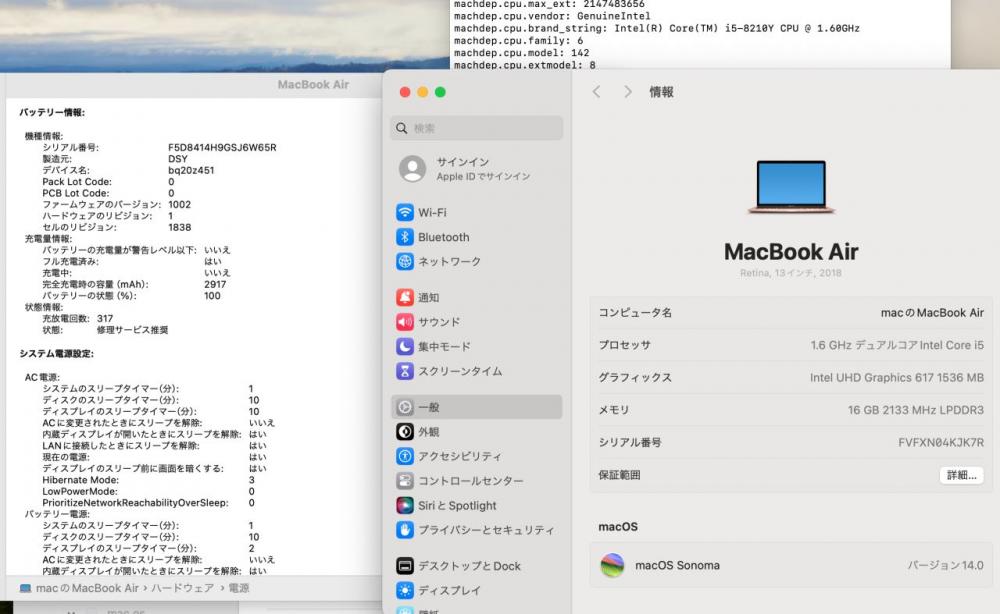The height and width of the screenshot is (614, 1000).
Task: Open アクセシビリティ accessibility settings
Action: [459, 456]
